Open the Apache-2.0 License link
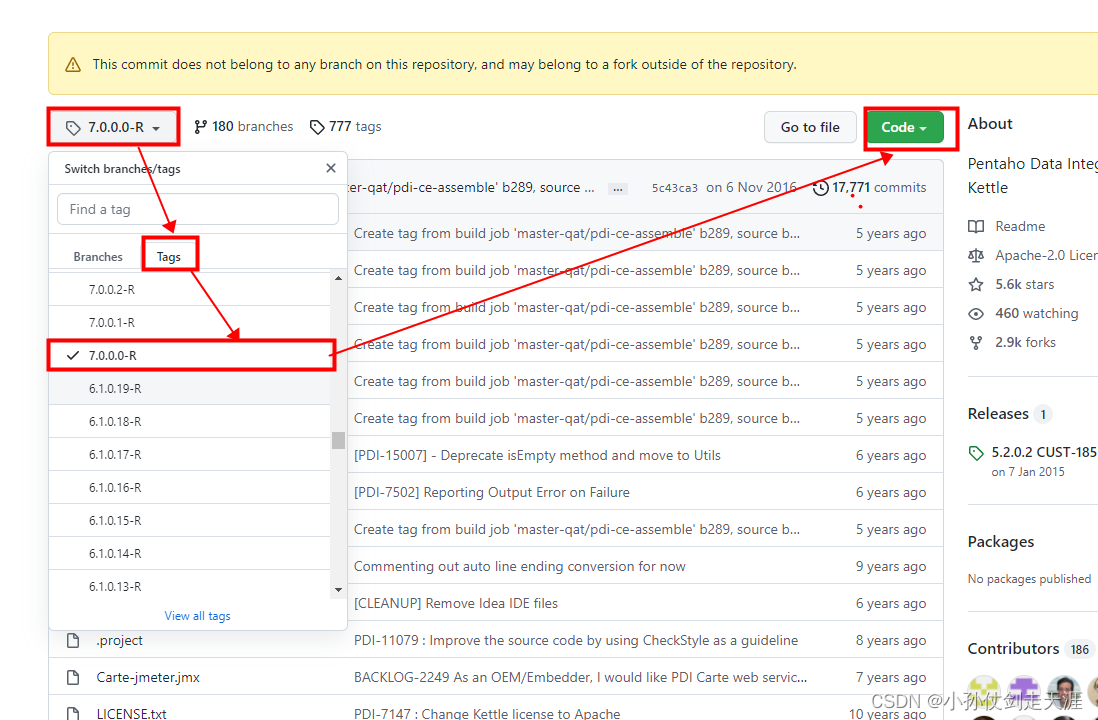 tap(1046, 256)
